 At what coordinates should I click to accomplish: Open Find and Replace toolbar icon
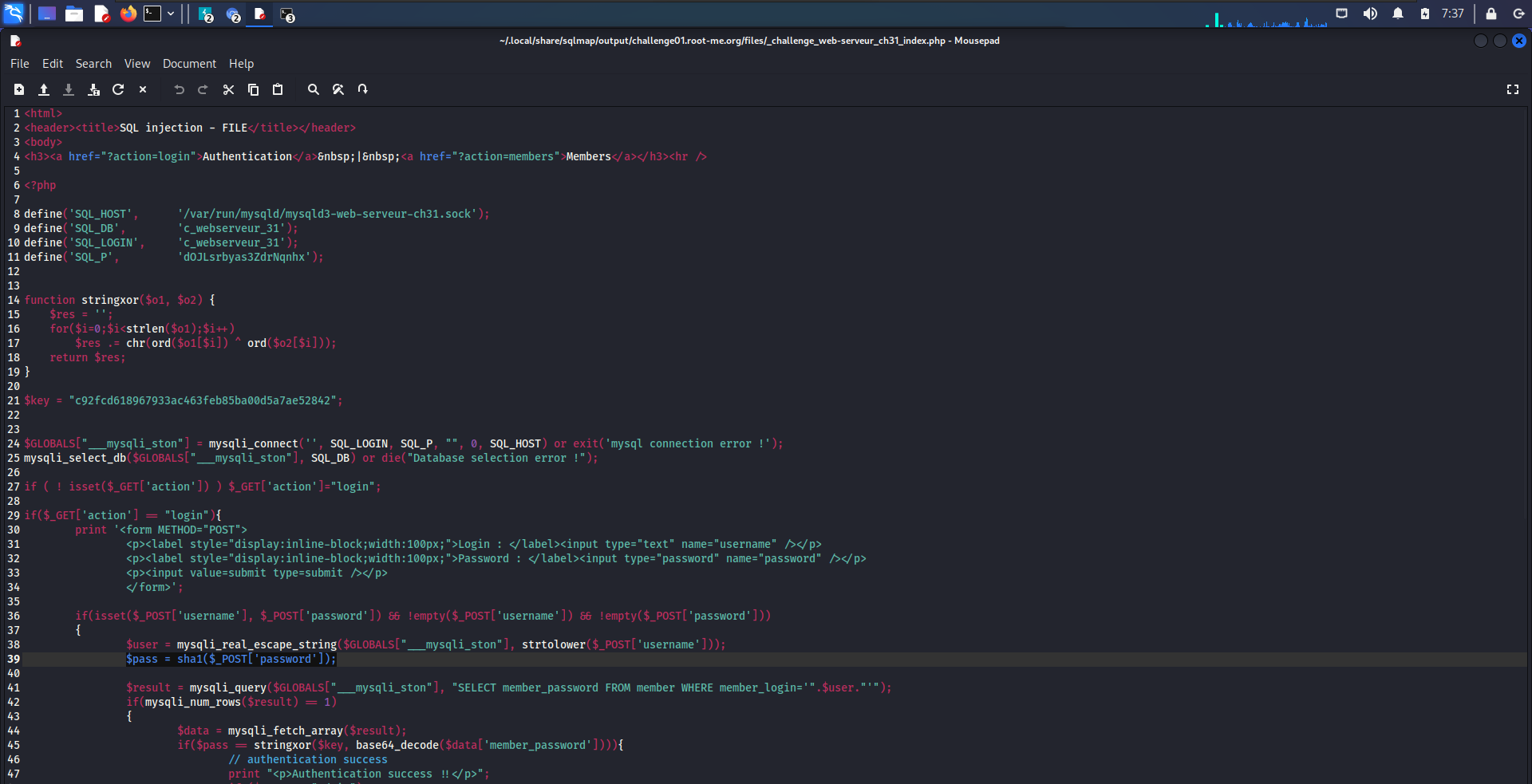click(338, 89)
